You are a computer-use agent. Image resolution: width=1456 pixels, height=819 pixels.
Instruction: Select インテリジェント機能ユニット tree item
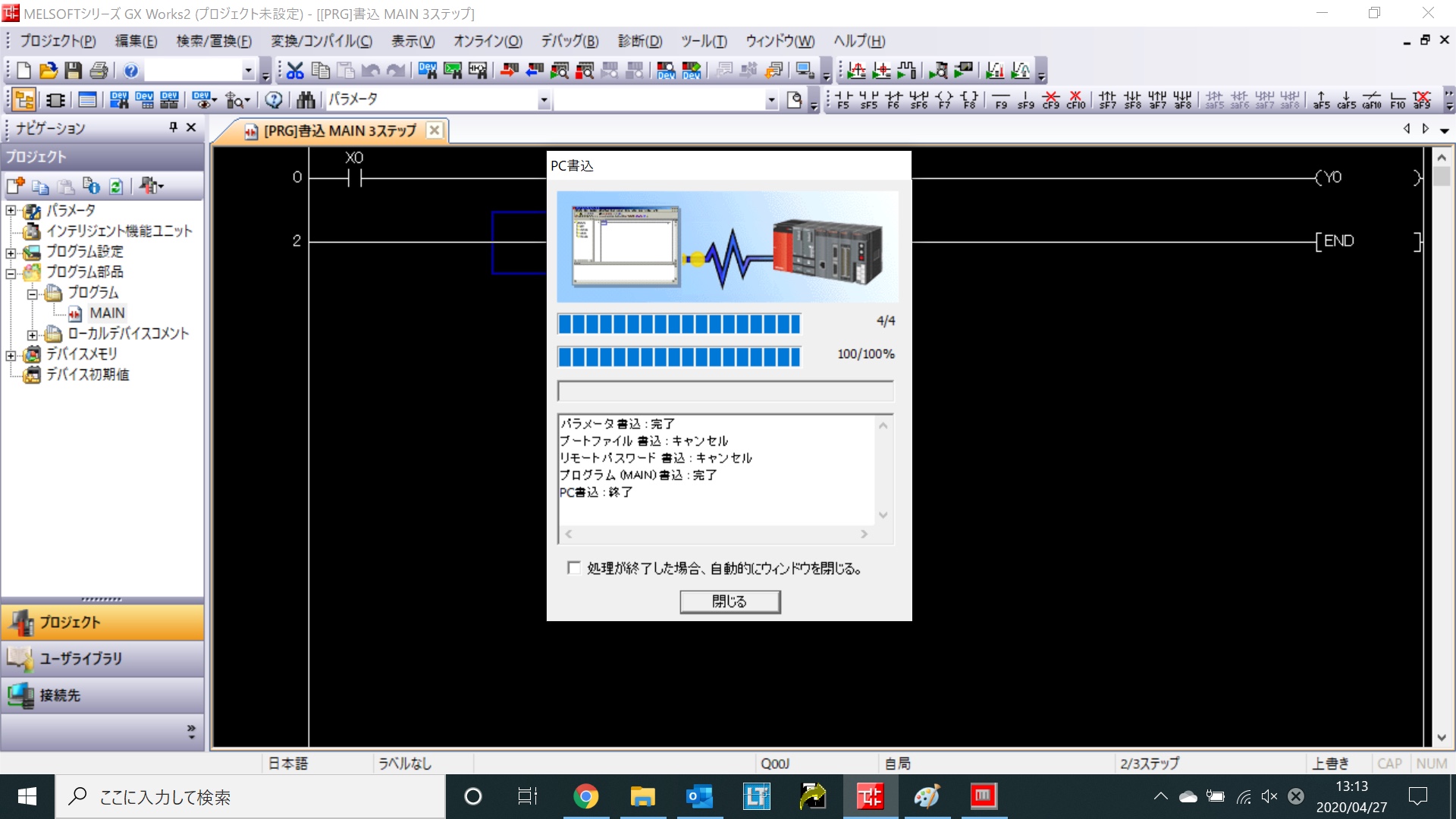(x=119, y=231)
